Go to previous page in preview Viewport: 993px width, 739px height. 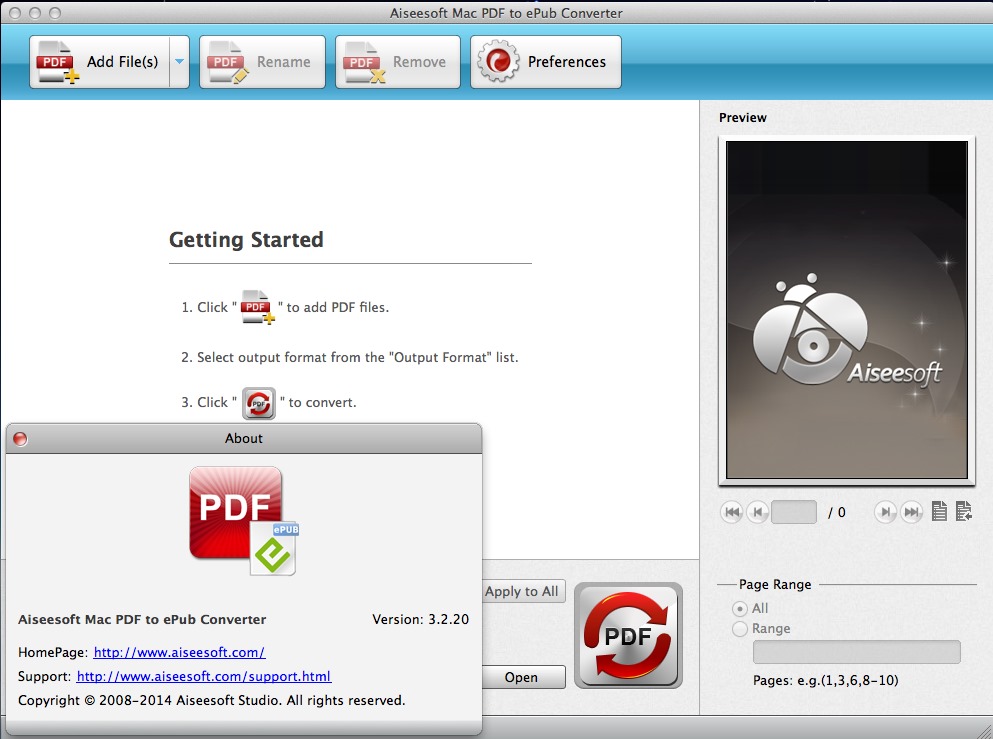[x=757, y=511]
